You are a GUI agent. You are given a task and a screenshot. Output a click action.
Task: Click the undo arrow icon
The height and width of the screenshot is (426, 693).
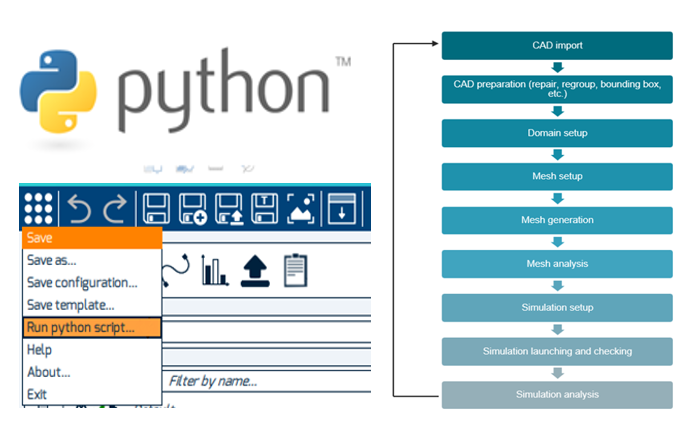[x=79, y=208]
